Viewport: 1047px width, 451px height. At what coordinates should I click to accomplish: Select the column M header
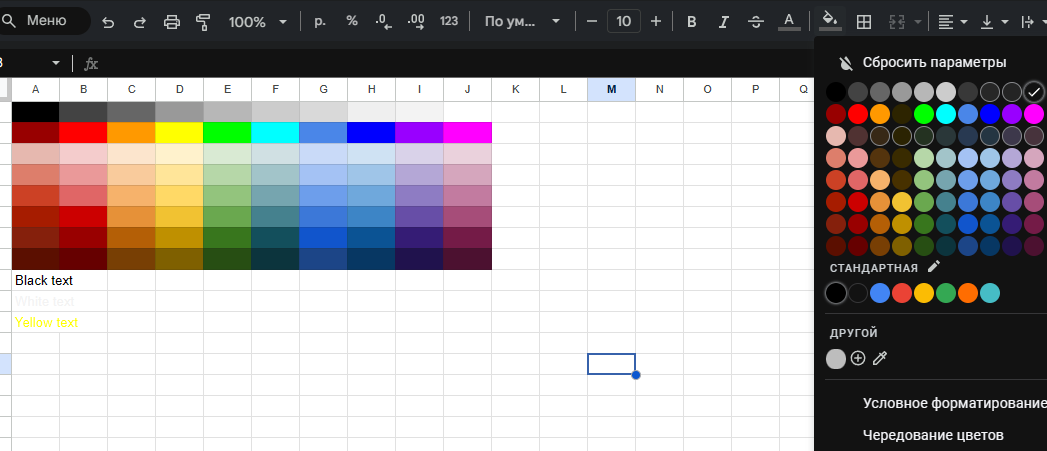(x=612, y=90)
